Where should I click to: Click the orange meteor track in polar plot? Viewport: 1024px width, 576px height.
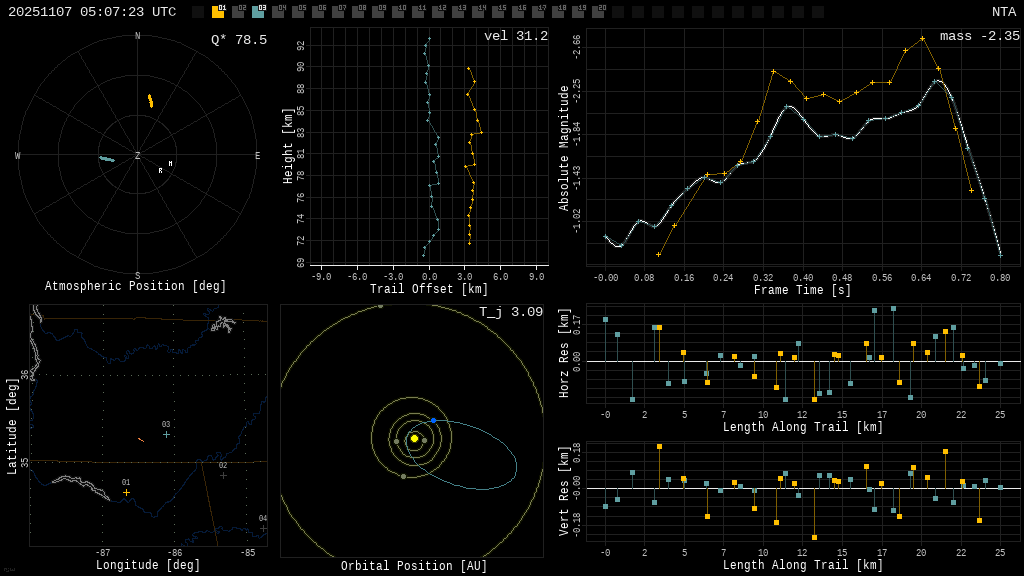click(150, 101)
